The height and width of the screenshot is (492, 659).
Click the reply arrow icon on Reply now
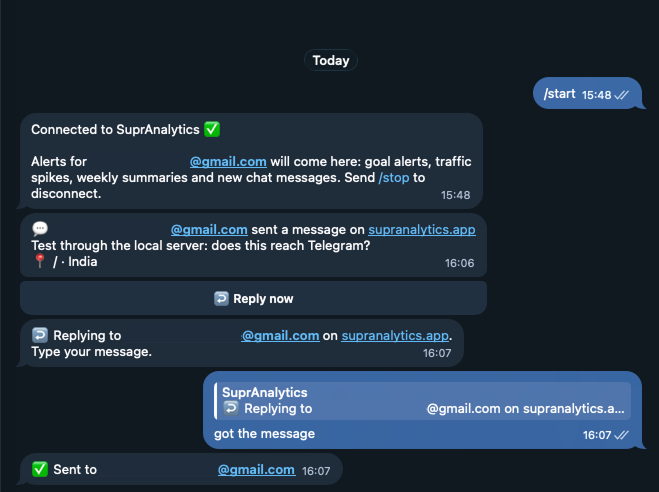221,299
